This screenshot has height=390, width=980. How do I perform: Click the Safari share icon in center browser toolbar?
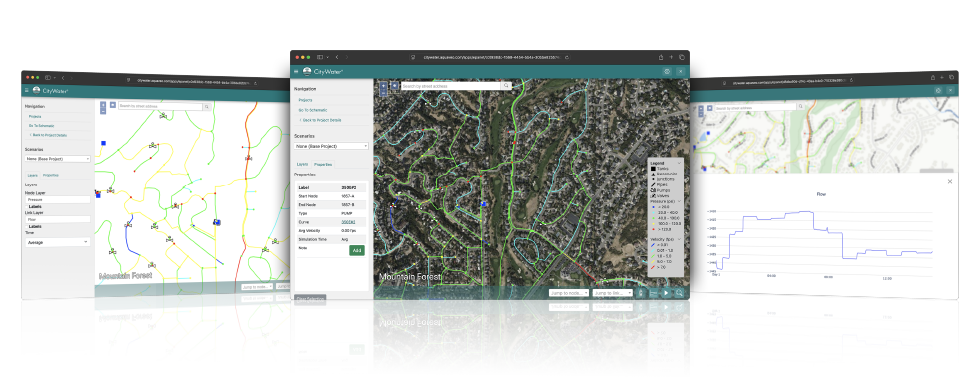(x=661, y=57)
